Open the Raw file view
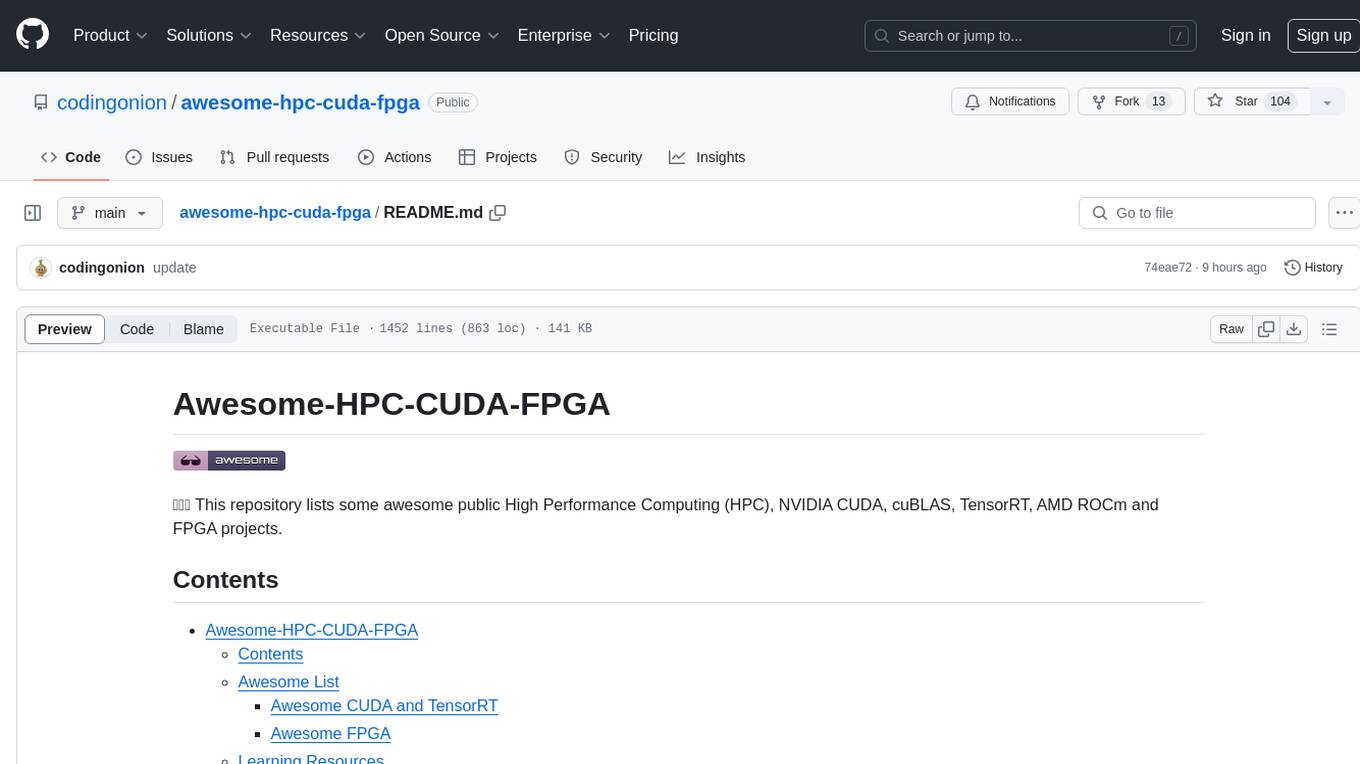The width and height of the screenshot is (1360, 764). coord(1231,329)
